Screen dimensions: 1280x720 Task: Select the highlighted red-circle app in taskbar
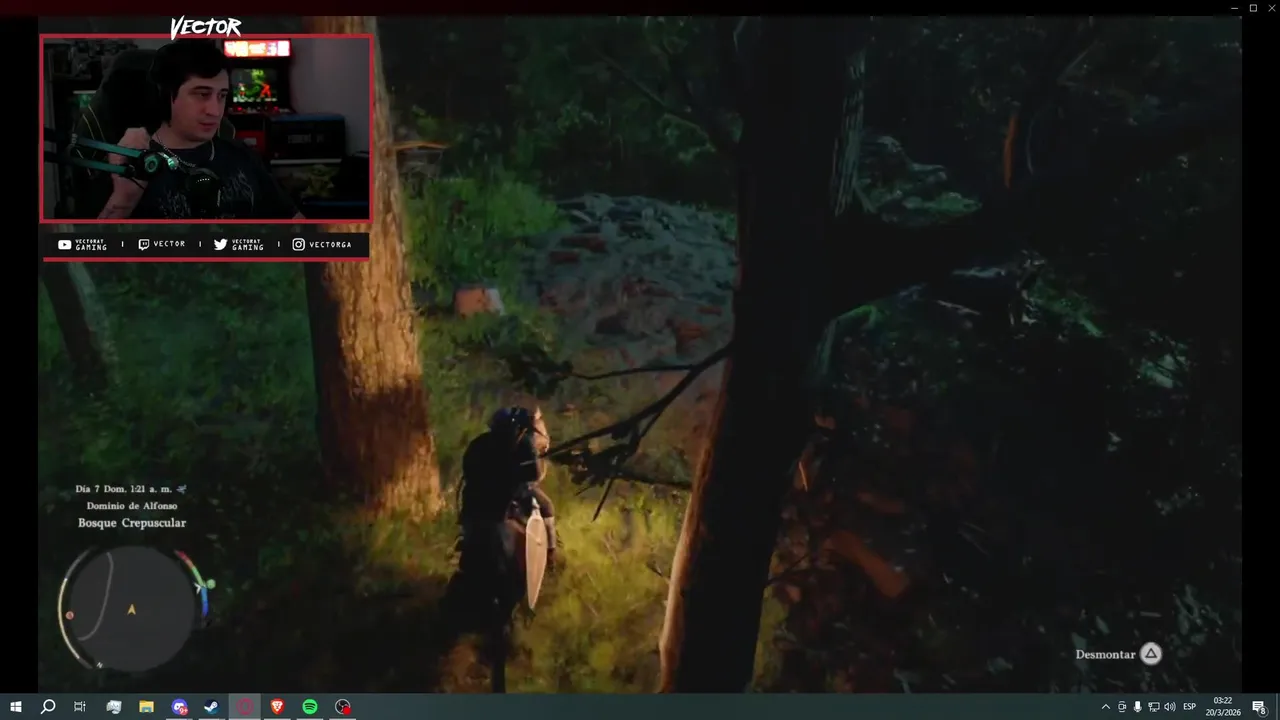click(x=244, y=707)
